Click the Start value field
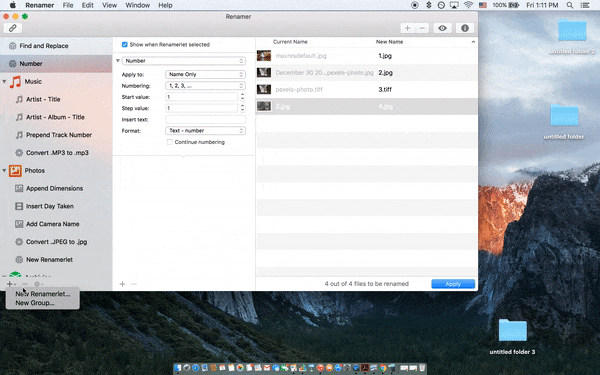 tap(201, 97)
